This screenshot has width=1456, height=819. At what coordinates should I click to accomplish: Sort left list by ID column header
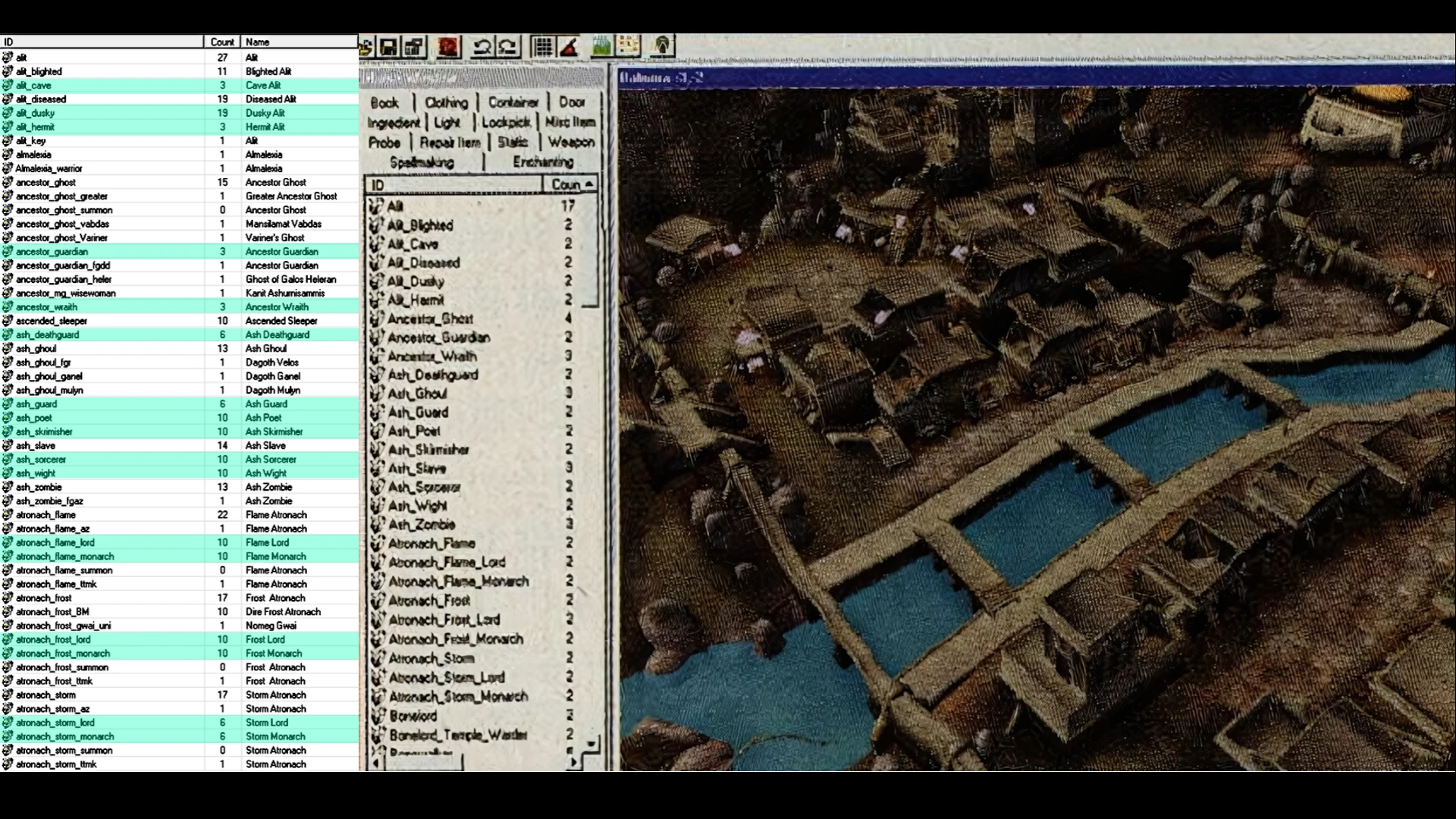(102, 42)
